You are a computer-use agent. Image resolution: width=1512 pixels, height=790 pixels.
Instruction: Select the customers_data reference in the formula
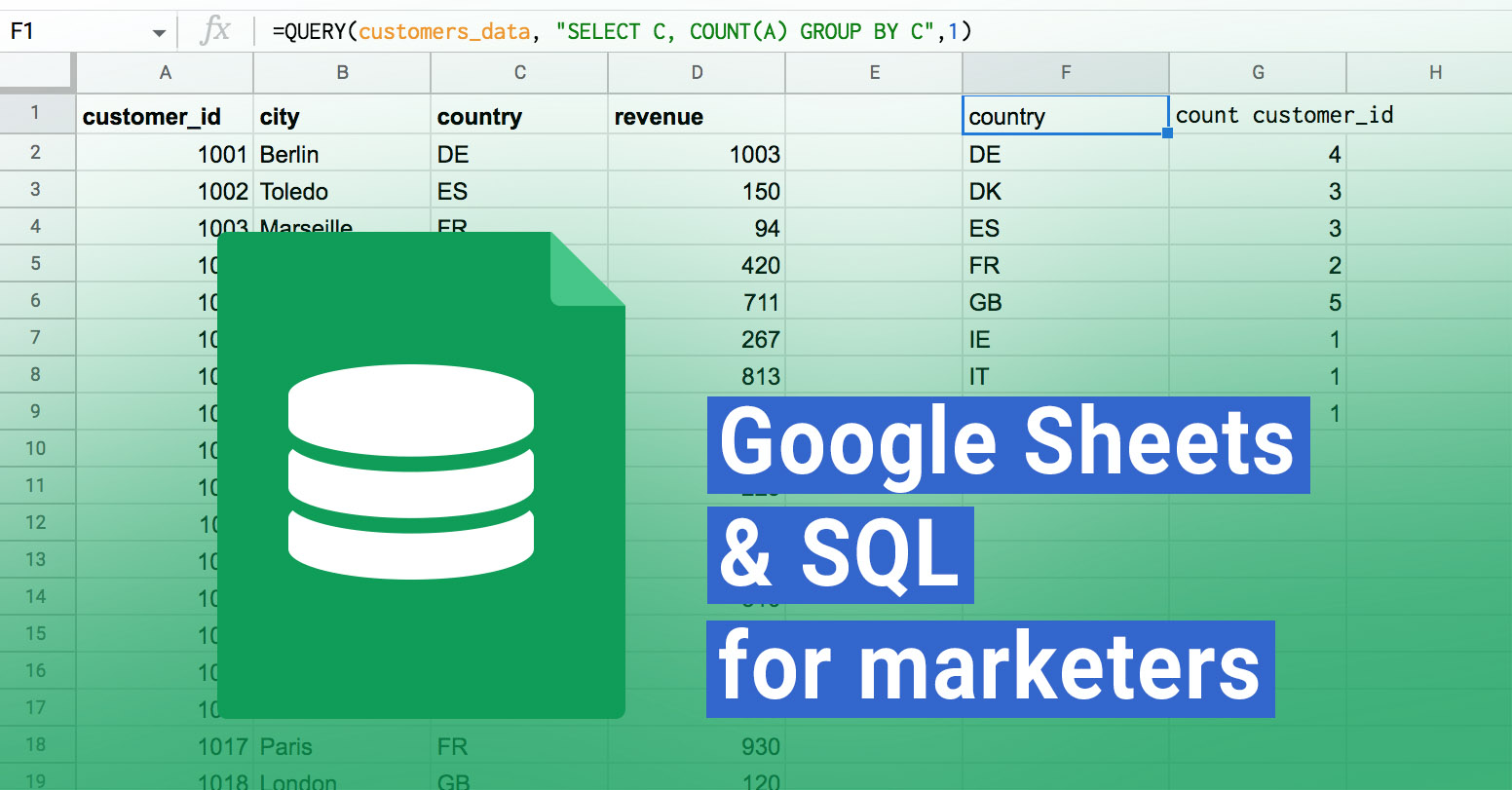click(443, 30)
